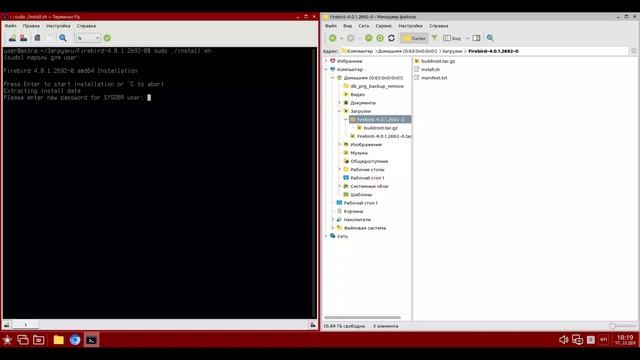This screenshot has height=360, width=640.
Task: Select Корзина in the folder tree
Action: click(349, 211)
